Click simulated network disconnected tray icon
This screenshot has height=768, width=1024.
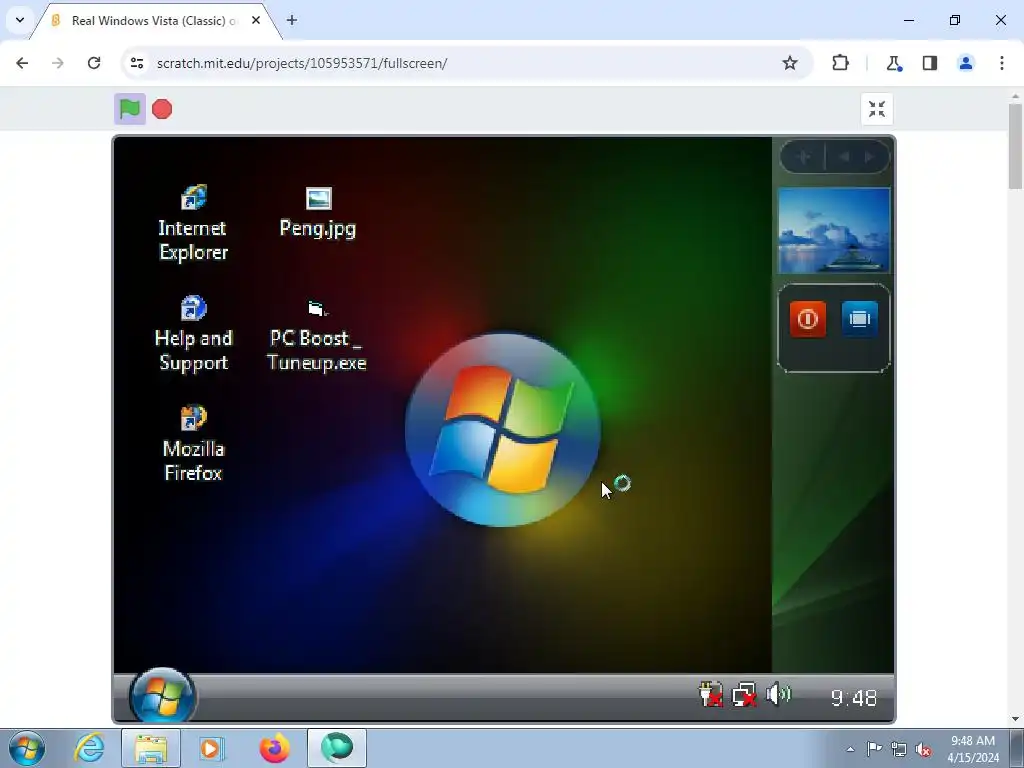click(744, 695)
